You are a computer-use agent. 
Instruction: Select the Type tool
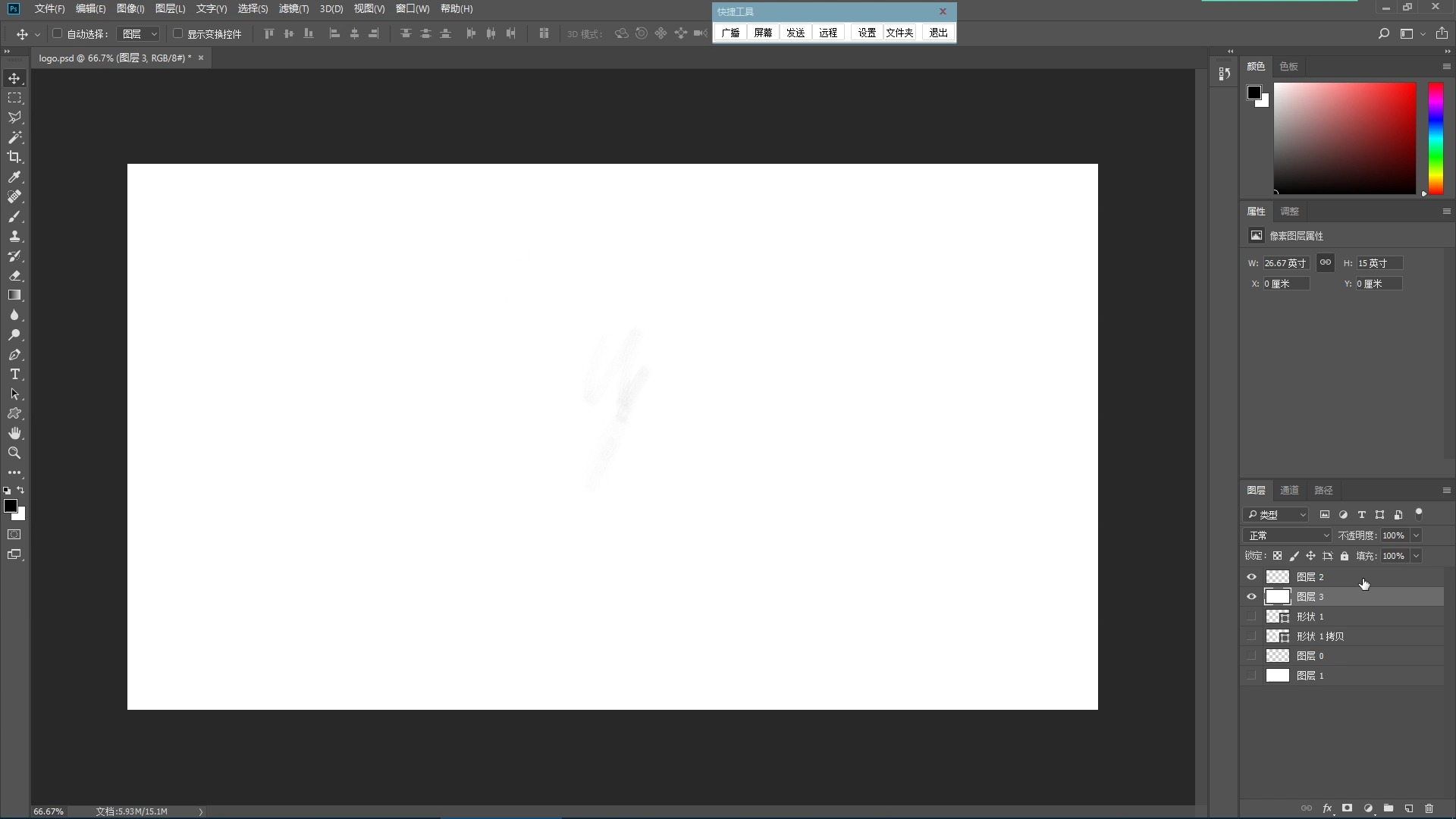coord(14,374)
